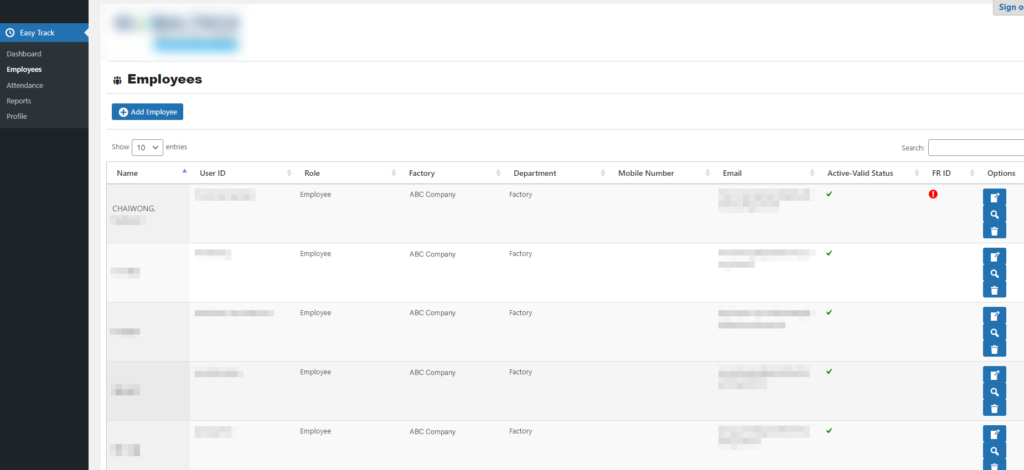Click the trash delete icon in the CHAIWONG row

coord(994,230)
